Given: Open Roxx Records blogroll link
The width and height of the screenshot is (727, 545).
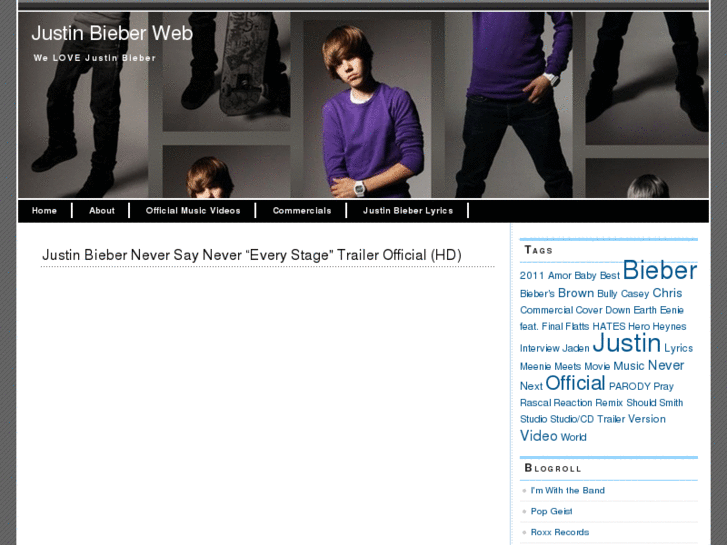Looking at the screenshot, I should point(560,532).
